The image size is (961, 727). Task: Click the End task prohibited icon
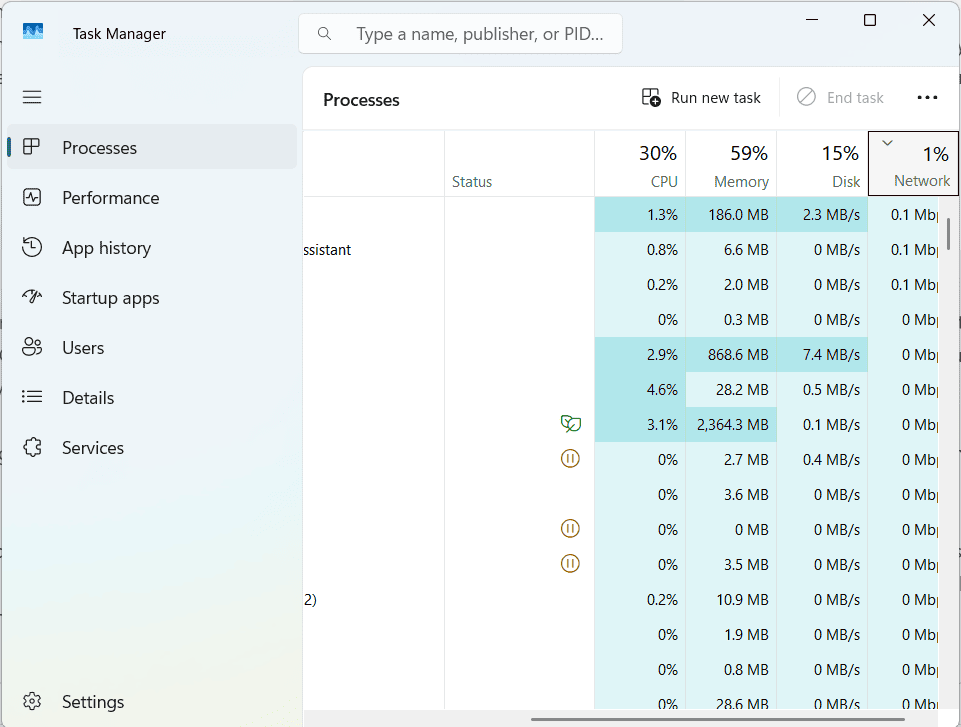point(806,97)
